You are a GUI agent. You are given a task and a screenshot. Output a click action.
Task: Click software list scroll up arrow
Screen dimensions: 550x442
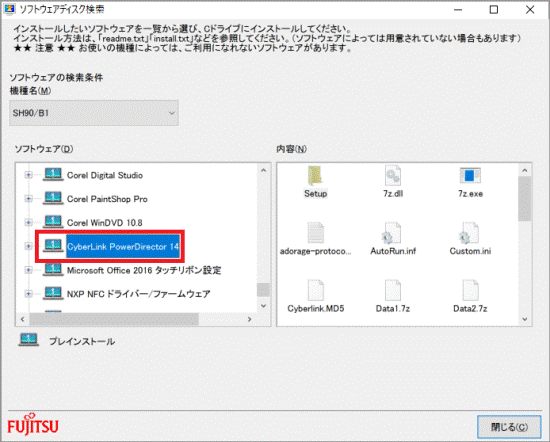(x=263, y=170)
